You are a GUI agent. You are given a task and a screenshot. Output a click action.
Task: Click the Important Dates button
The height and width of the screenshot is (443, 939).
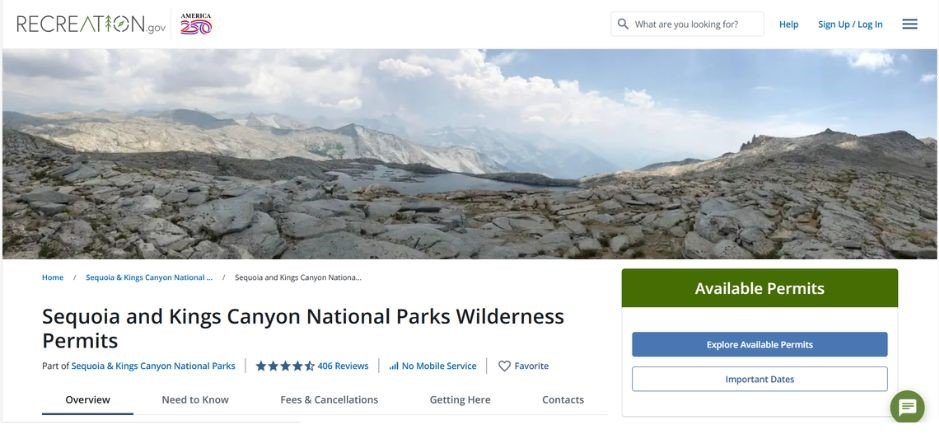[x=759, y=379]
